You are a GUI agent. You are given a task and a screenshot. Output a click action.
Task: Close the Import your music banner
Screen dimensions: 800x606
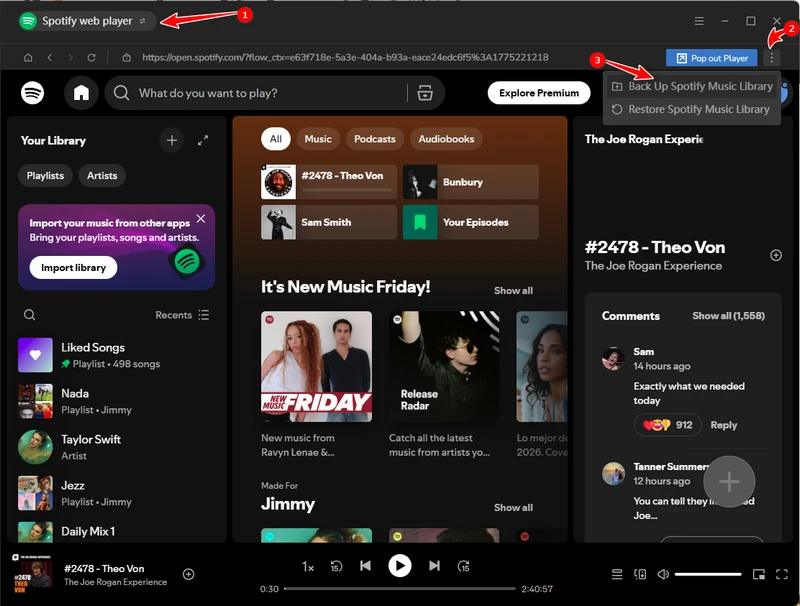(x=201, y=219)
